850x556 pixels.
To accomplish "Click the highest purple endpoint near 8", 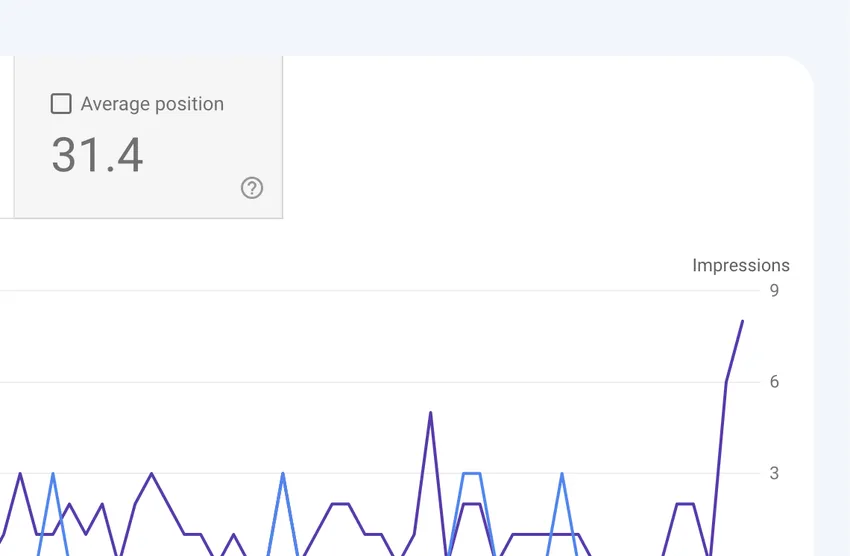I will click(742, 322).
